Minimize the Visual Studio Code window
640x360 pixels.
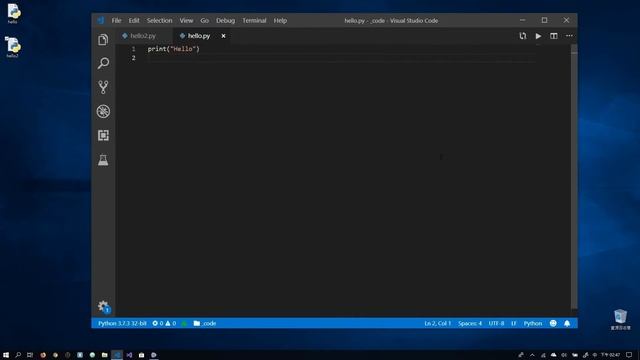tap(522, 20)
